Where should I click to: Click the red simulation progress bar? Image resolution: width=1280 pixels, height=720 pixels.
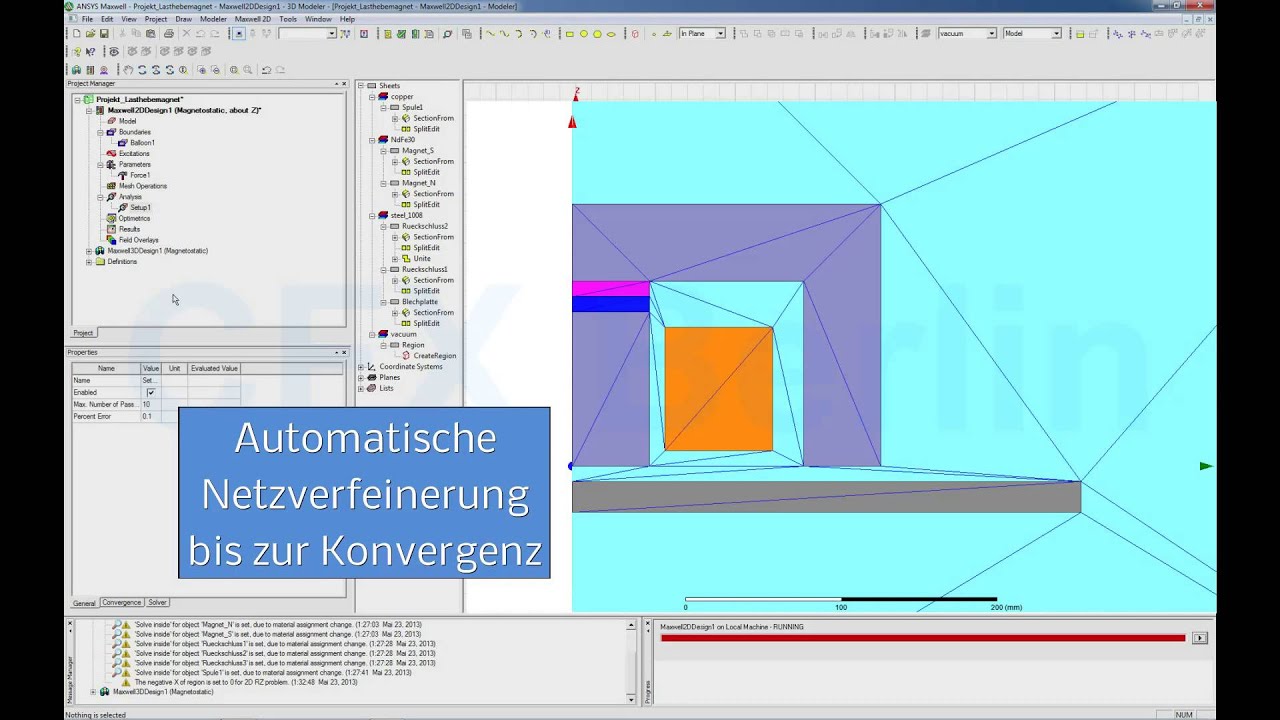pyautogui.click(x=922, y=638)
